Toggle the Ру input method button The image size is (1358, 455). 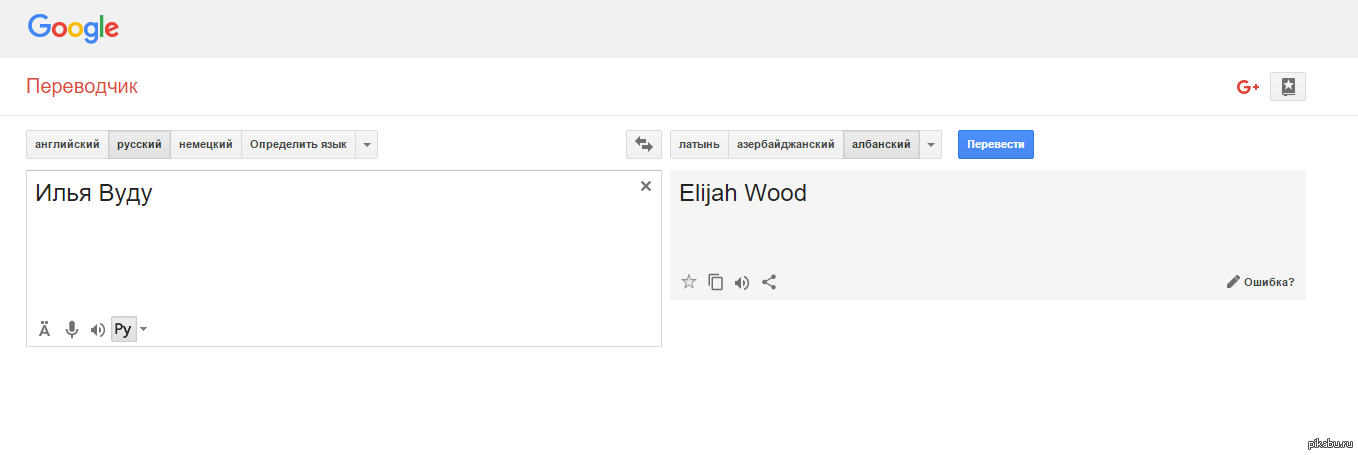pyautogui.click(x=123, y=329)
